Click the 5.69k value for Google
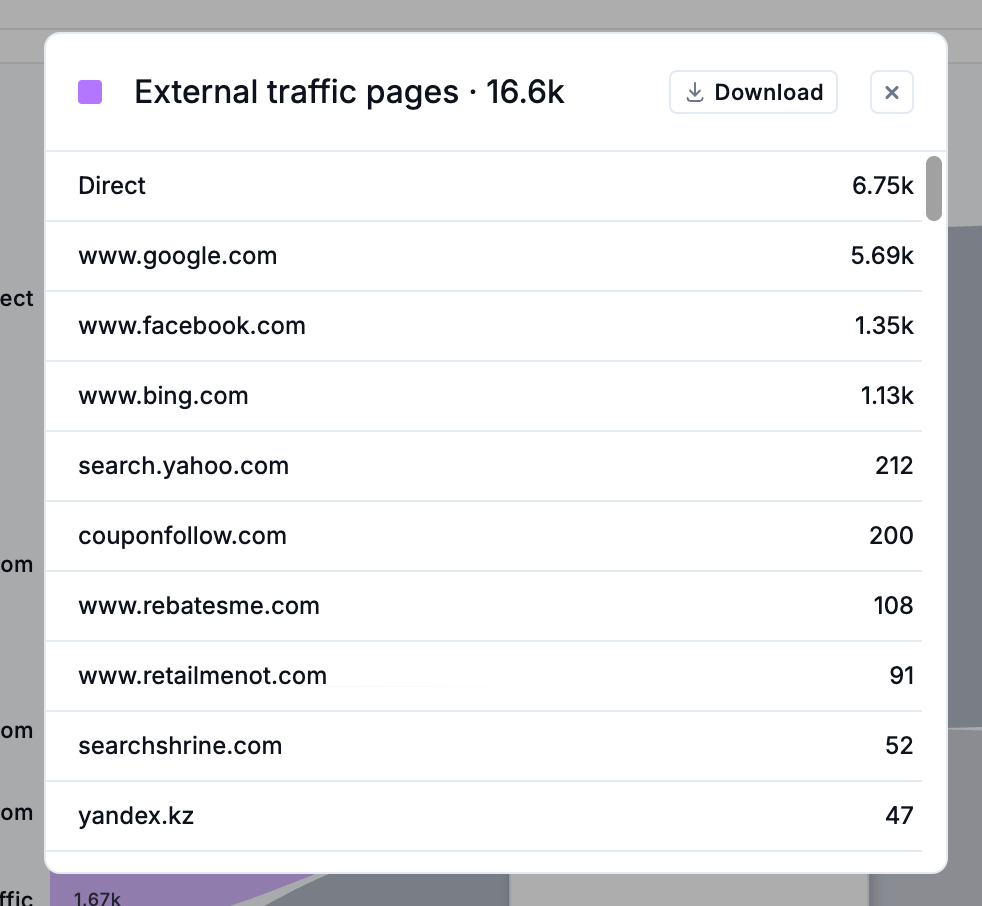This screenshot has width=982, height=906. [x=882, y=256]
